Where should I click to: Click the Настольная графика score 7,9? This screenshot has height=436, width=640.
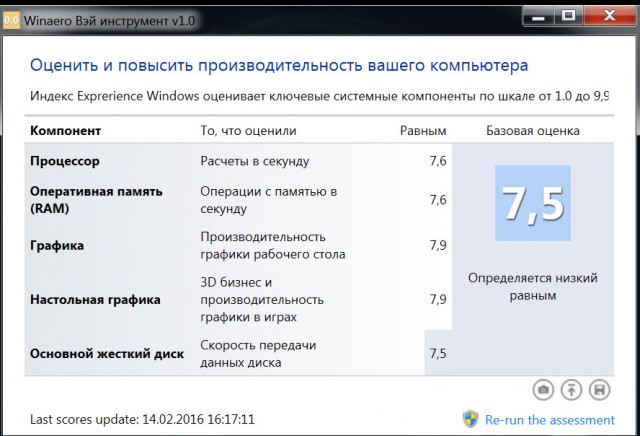pos(438,300)
